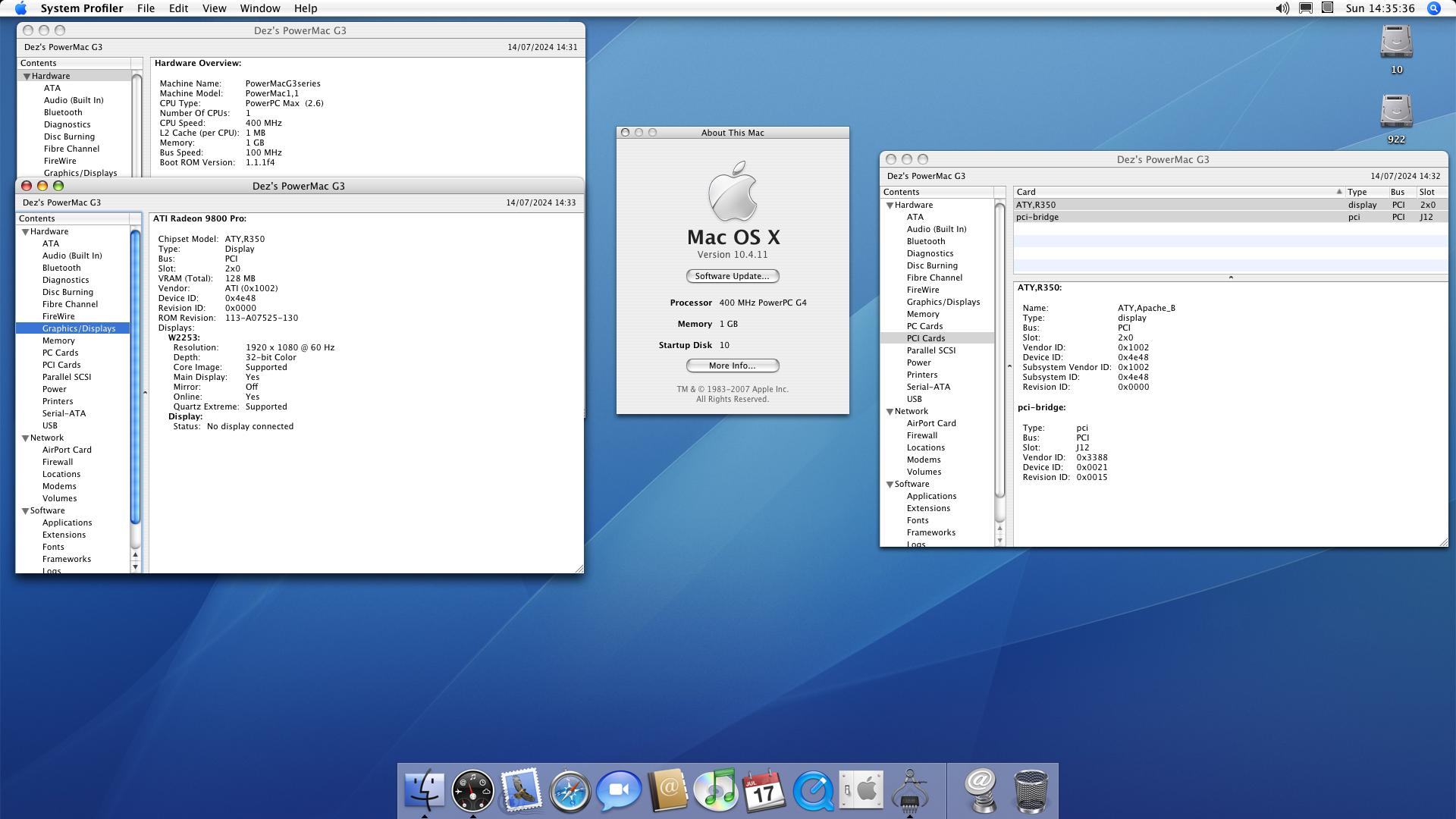Open the Mail stamp icon in Dock

[x=521, y=790]
